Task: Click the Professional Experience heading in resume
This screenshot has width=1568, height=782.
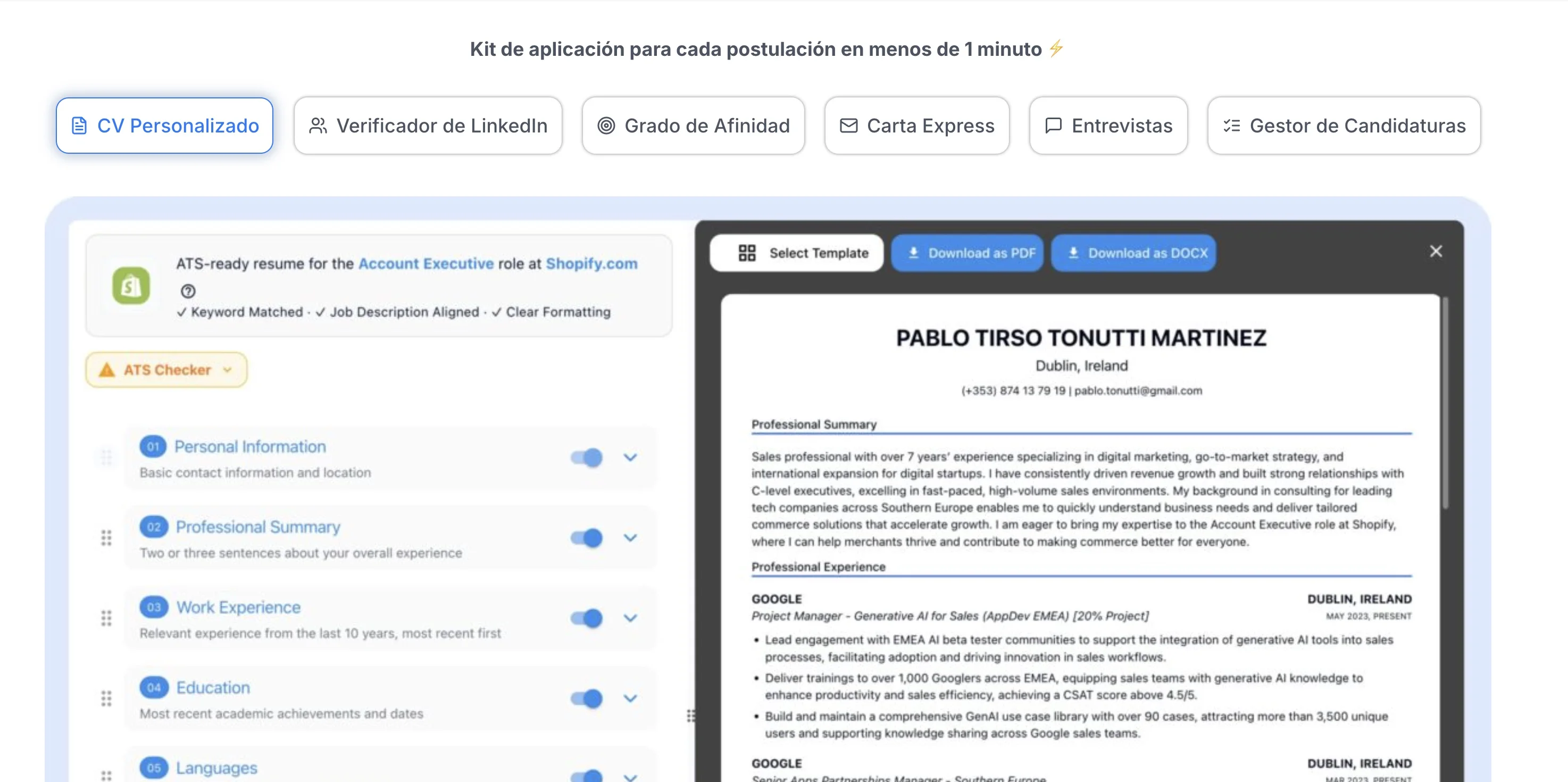Action: [x=818, y=567]
